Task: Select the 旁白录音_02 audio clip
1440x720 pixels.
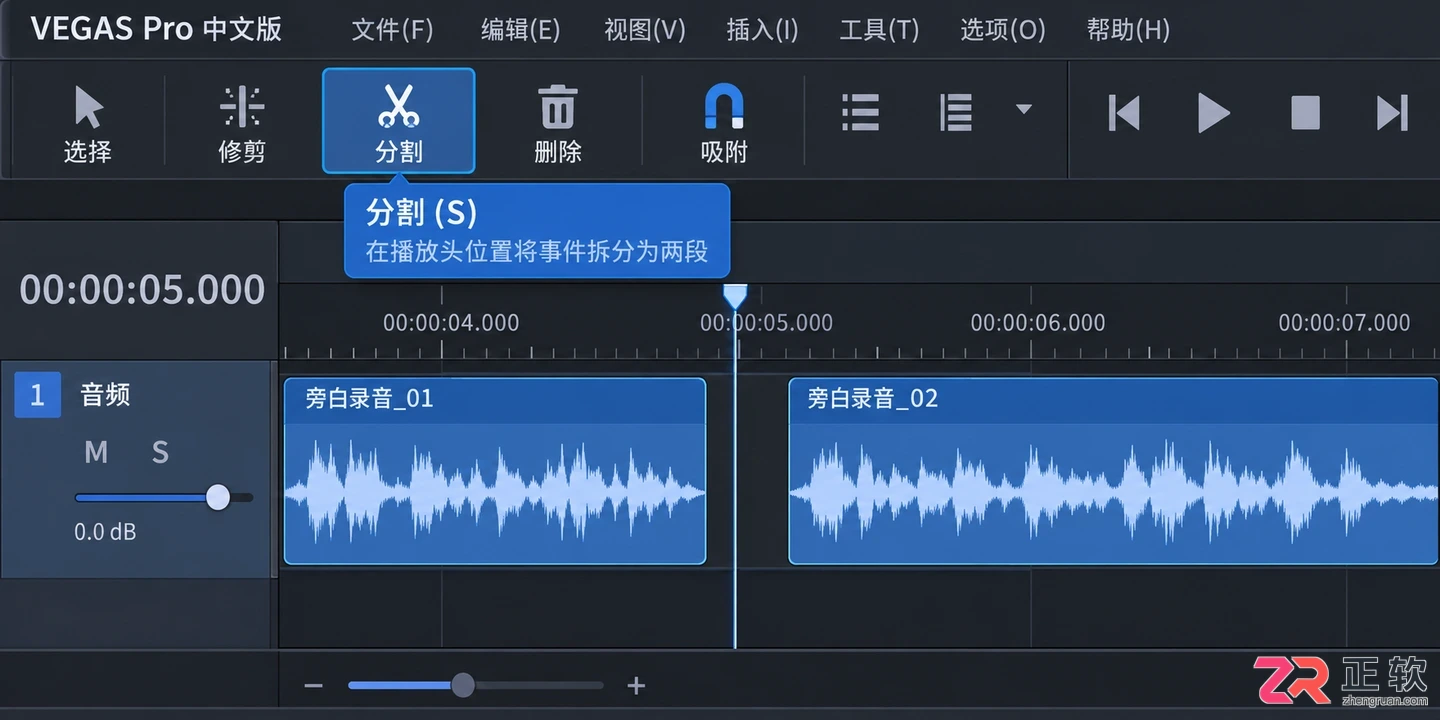Action: click(1114, 471)
